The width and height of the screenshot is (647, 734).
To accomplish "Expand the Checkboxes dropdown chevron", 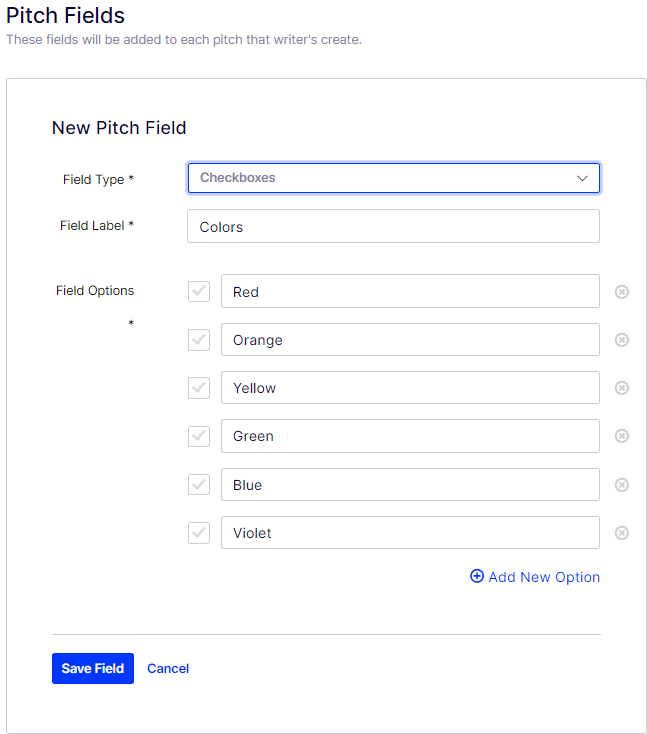I will tap(582, 178).
